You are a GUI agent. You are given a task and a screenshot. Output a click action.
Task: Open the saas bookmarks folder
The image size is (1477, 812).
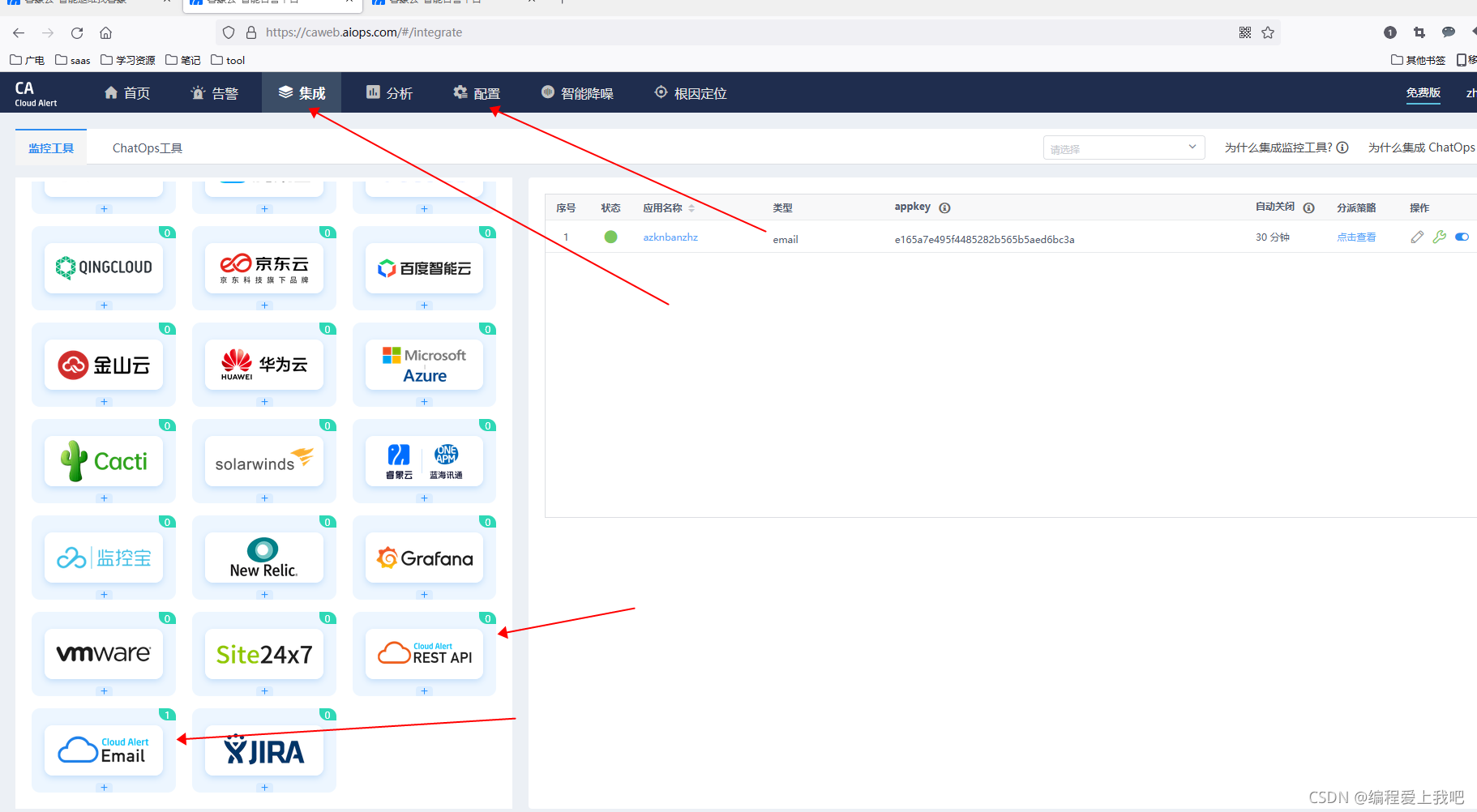click(72, 60)
